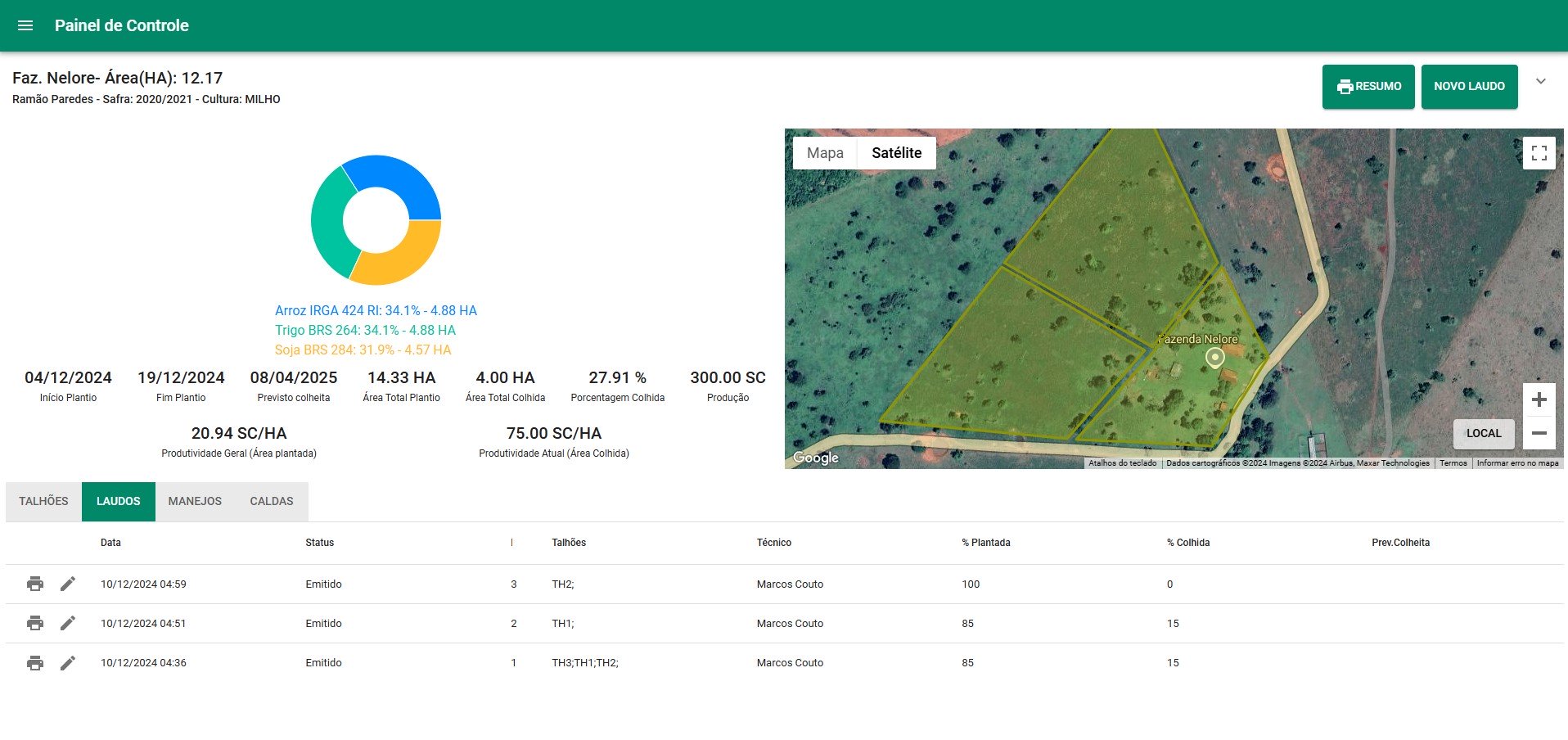Print the laudo for talhão TH1
The width and height of the screenshot is (1568, 740).
35,623
